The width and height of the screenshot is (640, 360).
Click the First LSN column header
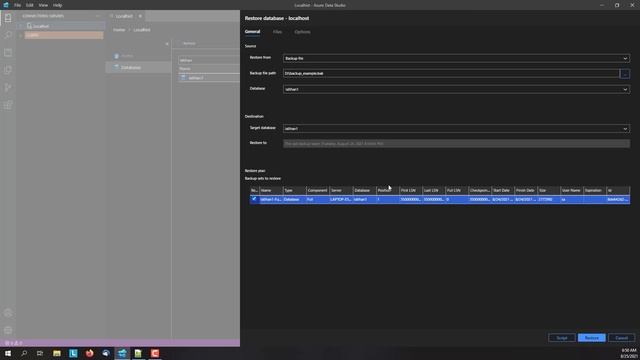pos(411,190)
